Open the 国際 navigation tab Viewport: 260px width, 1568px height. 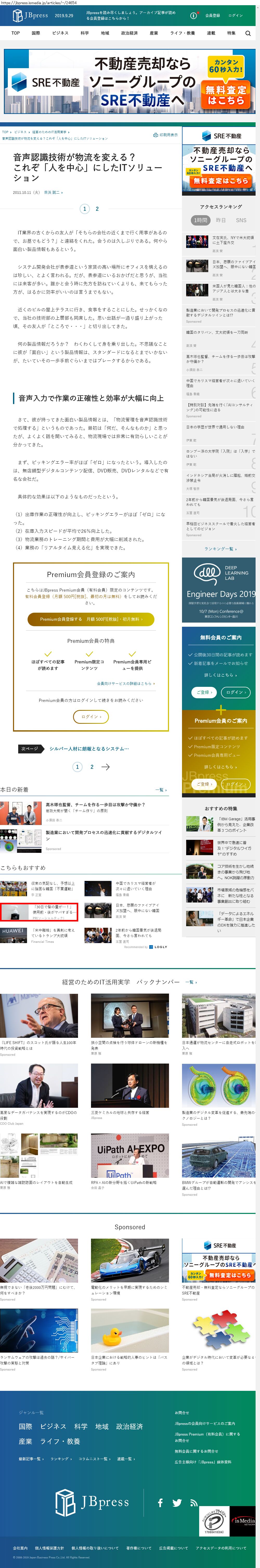pos(36,34)
